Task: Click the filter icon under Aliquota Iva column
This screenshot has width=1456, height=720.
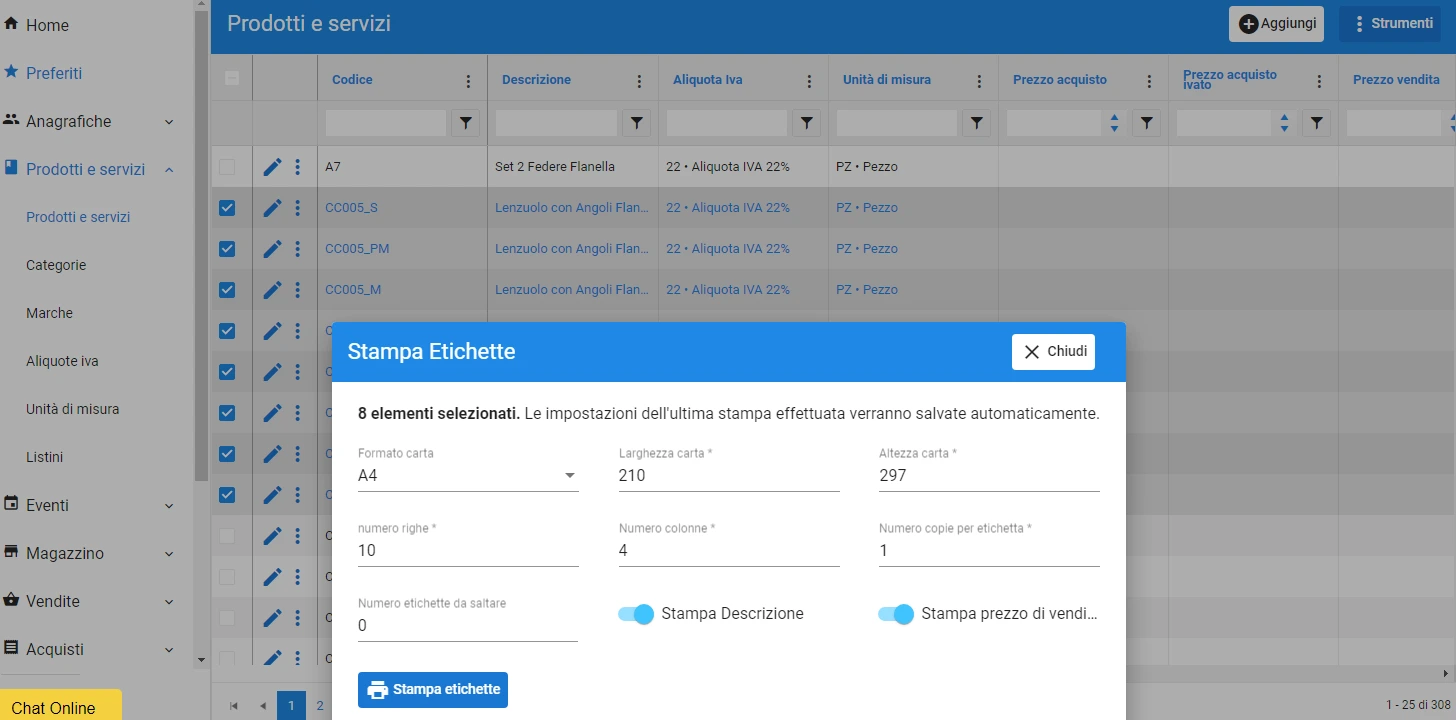Action: 806,123
